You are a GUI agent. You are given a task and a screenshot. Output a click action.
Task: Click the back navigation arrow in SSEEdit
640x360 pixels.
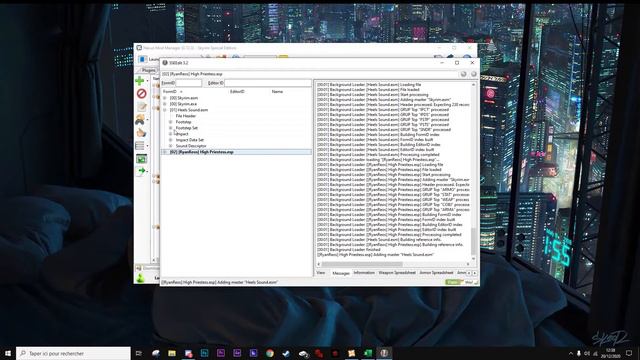pyautogui.click(x=463, y=74)
